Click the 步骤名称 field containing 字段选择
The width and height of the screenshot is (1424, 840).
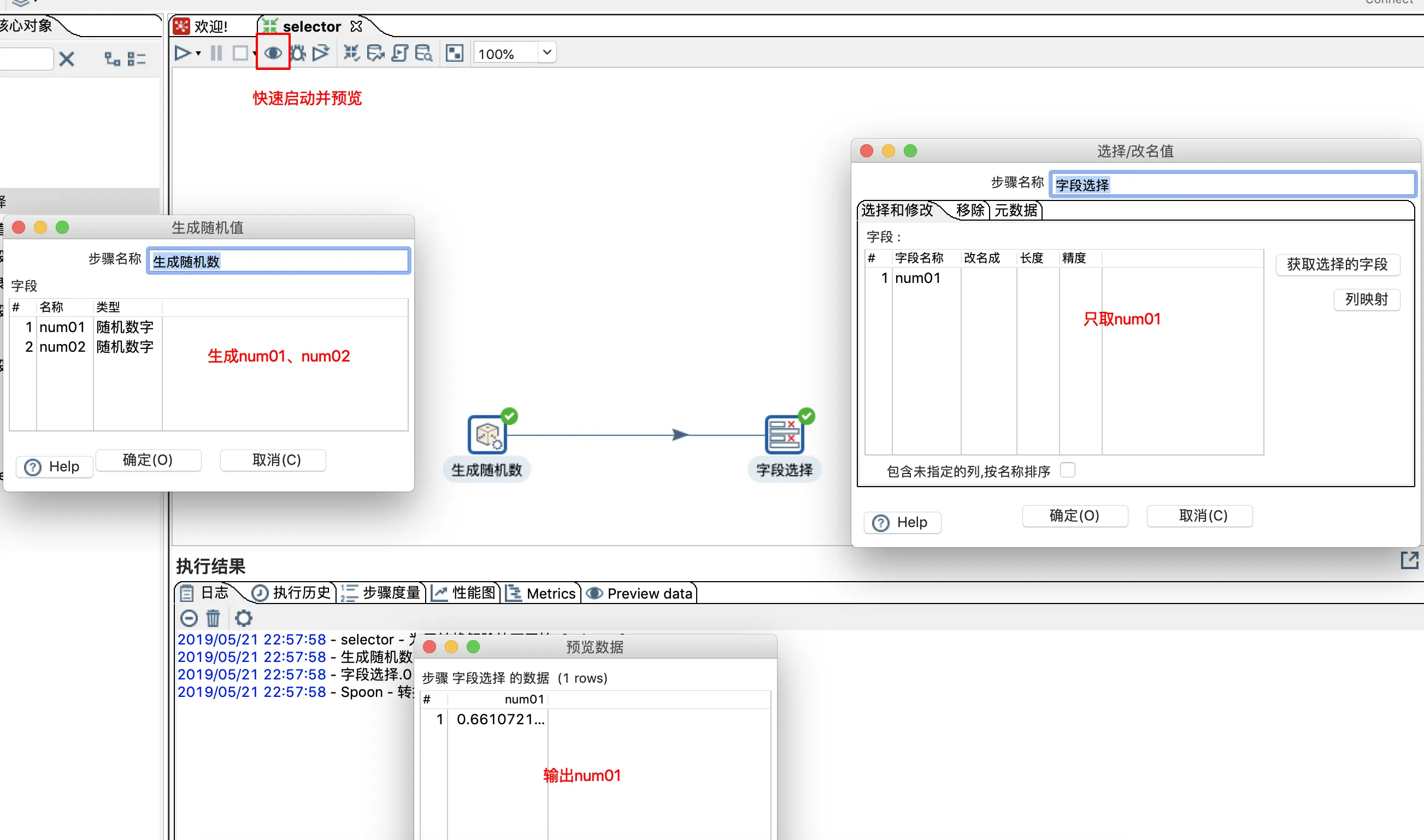[x=1232, y=185]
